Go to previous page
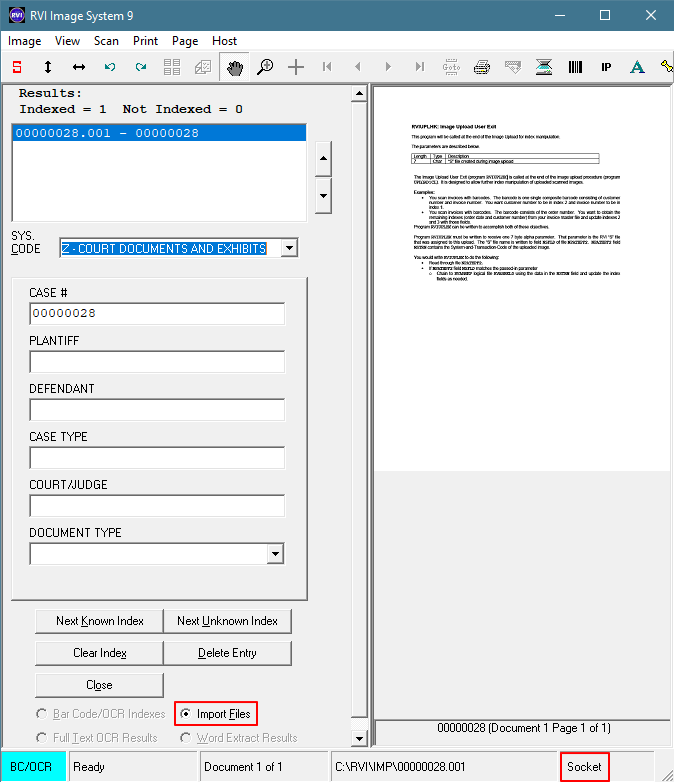 click(358, 67)
